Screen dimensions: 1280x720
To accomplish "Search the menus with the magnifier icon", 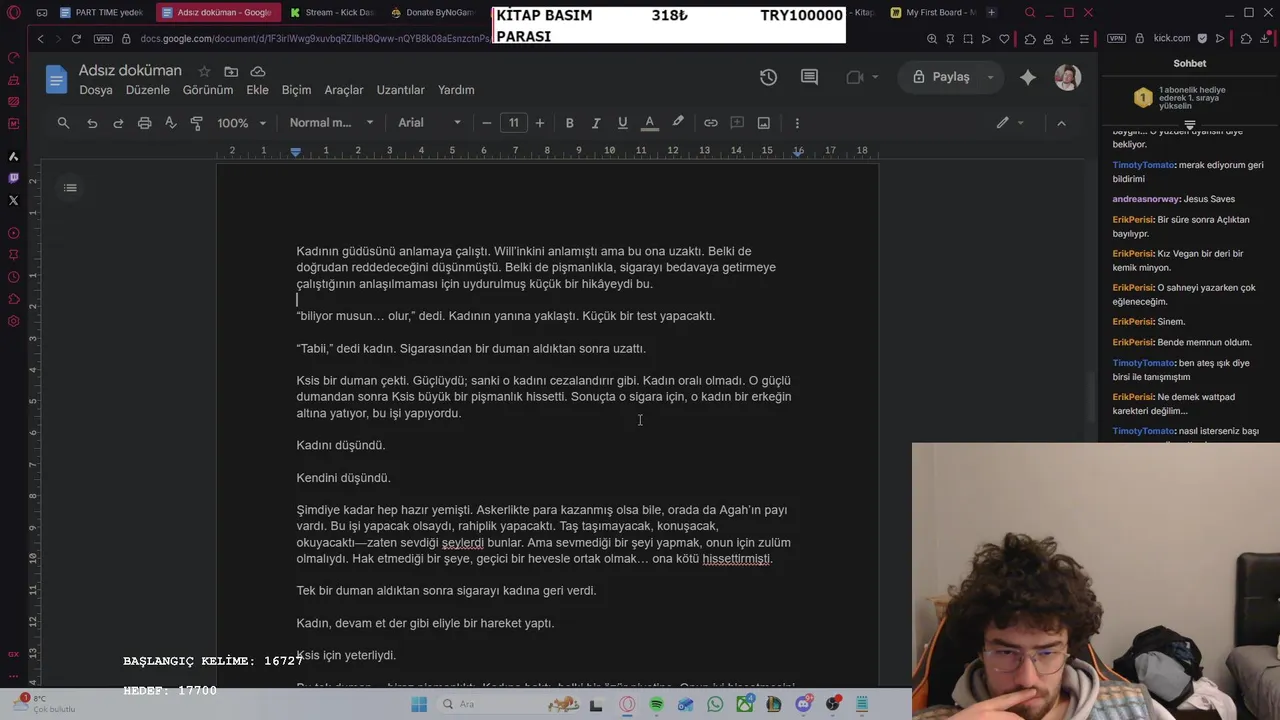I will pyautogui.click(x=63, y=123).
